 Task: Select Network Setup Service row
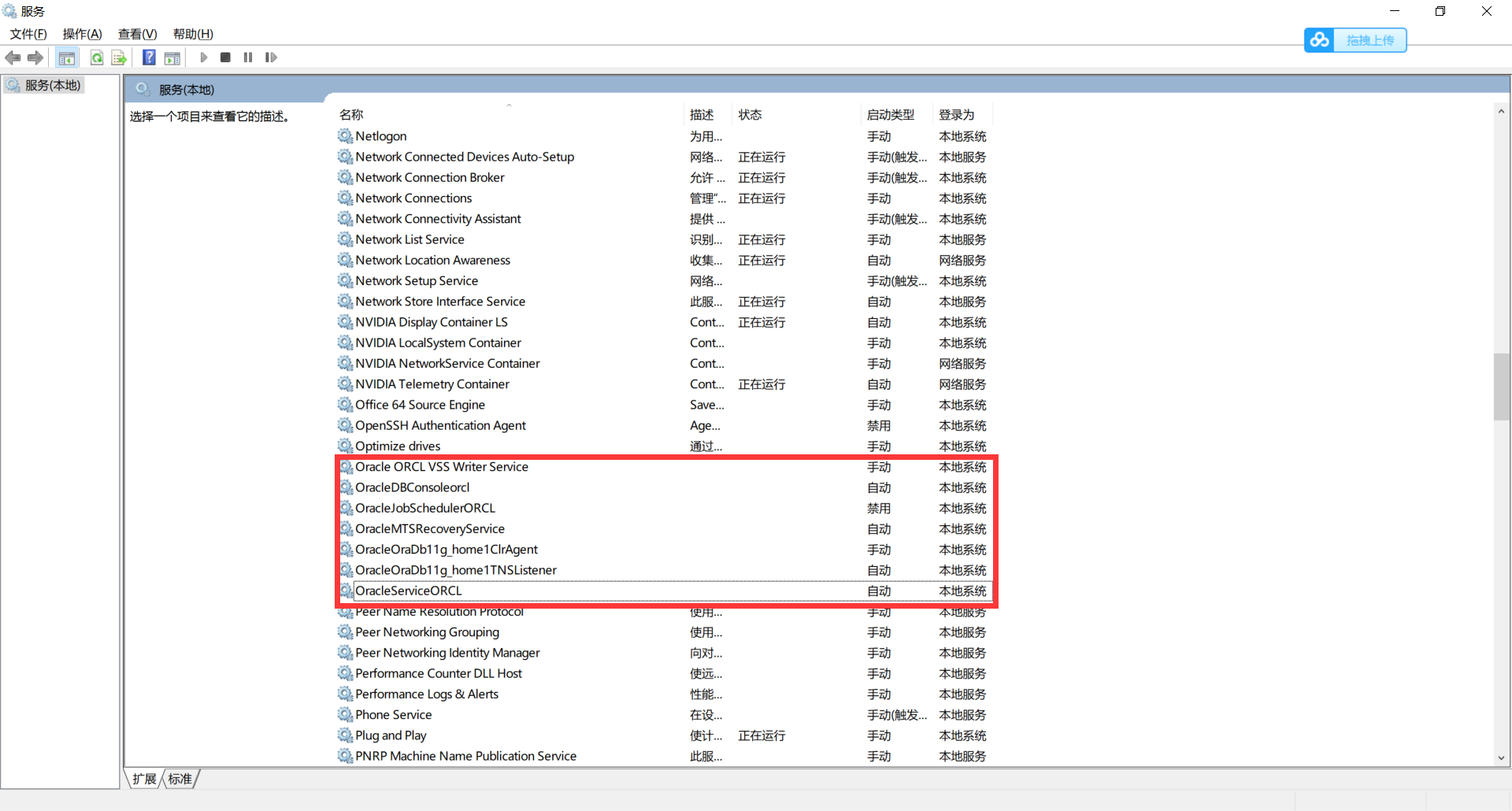(x=665, y=280)
